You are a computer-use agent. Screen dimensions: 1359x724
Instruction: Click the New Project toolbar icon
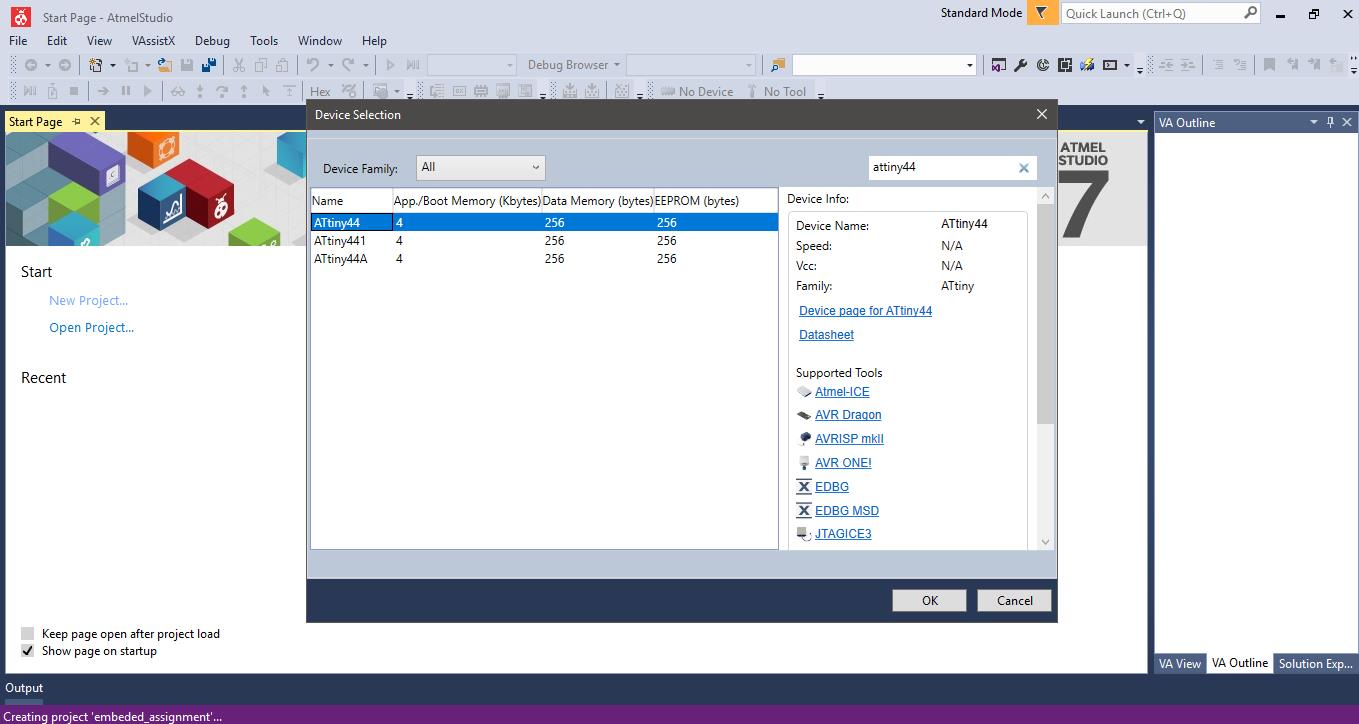96,65
